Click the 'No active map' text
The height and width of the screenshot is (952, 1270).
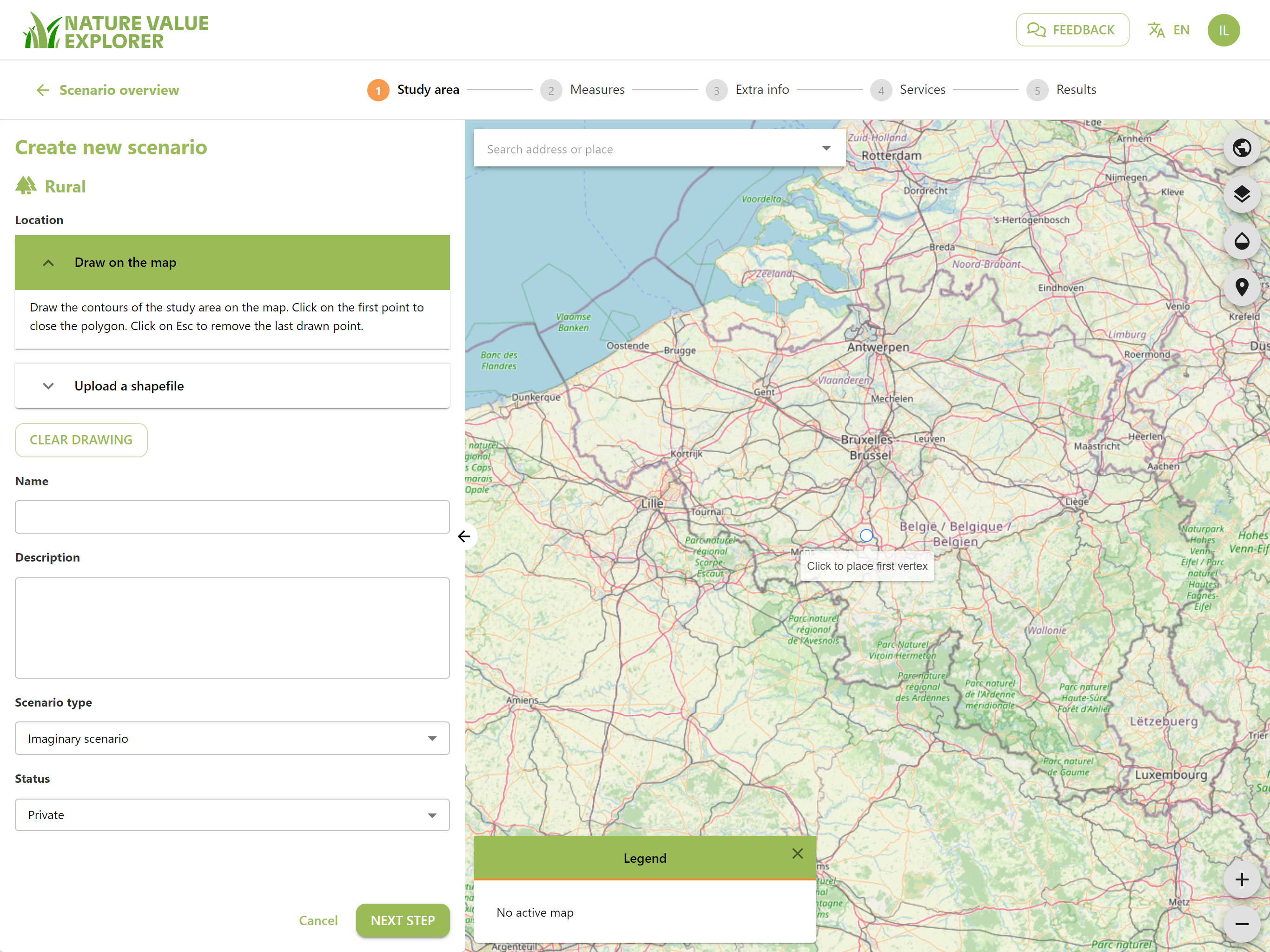coord(535,912)
